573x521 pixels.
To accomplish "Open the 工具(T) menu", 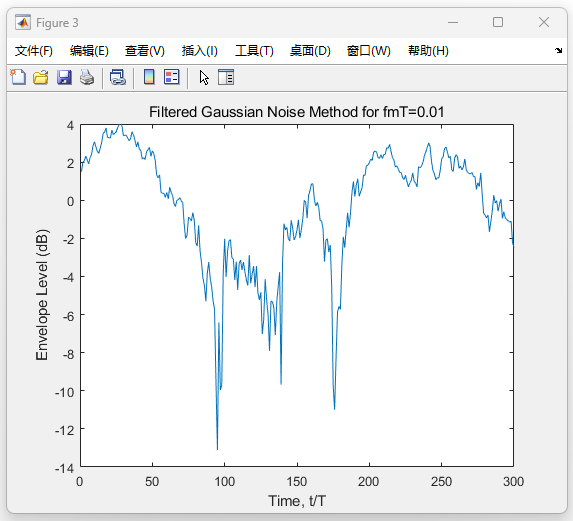I will coord(254,51).
